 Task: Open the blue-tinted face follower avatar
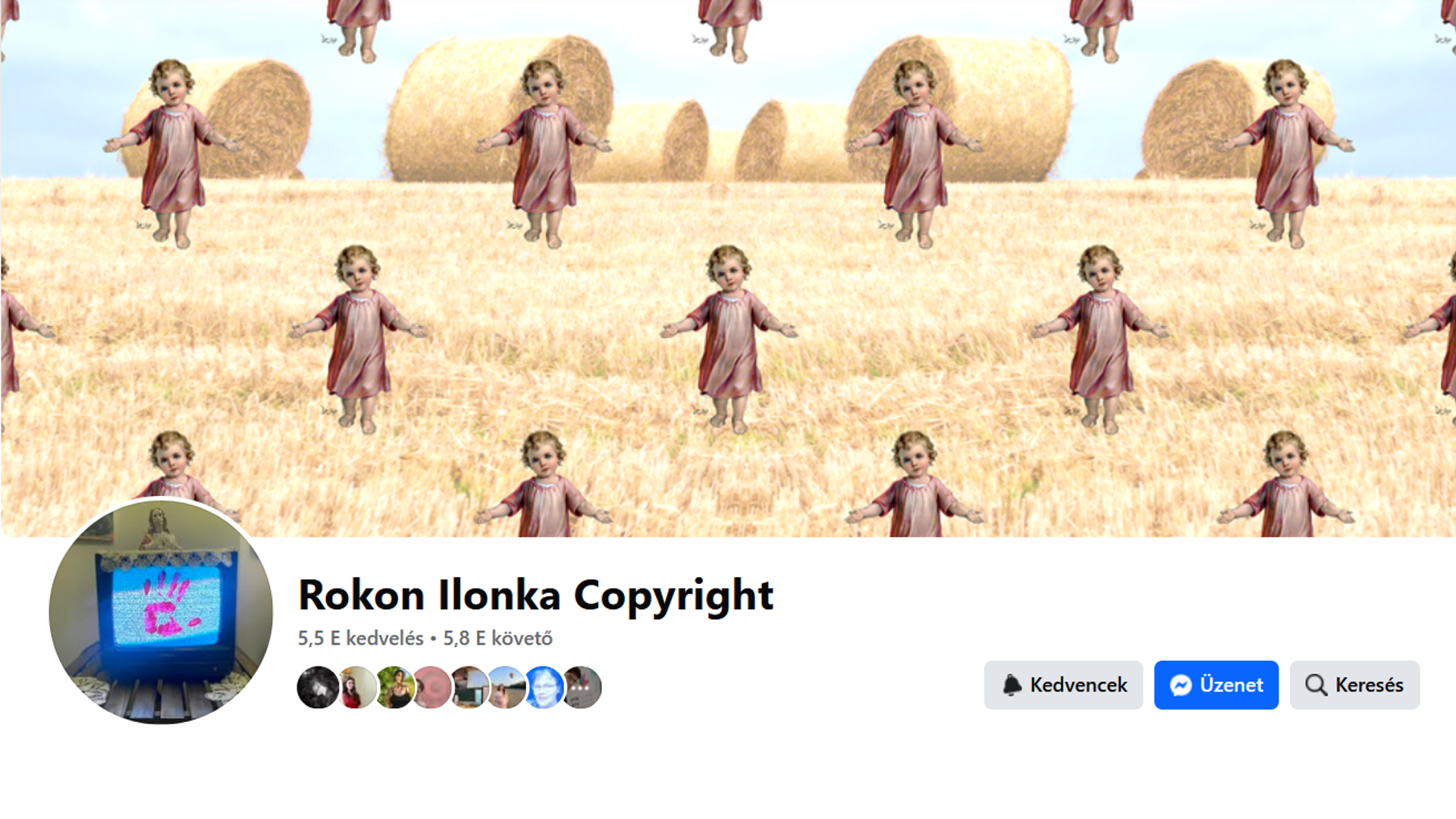(544, 687)
